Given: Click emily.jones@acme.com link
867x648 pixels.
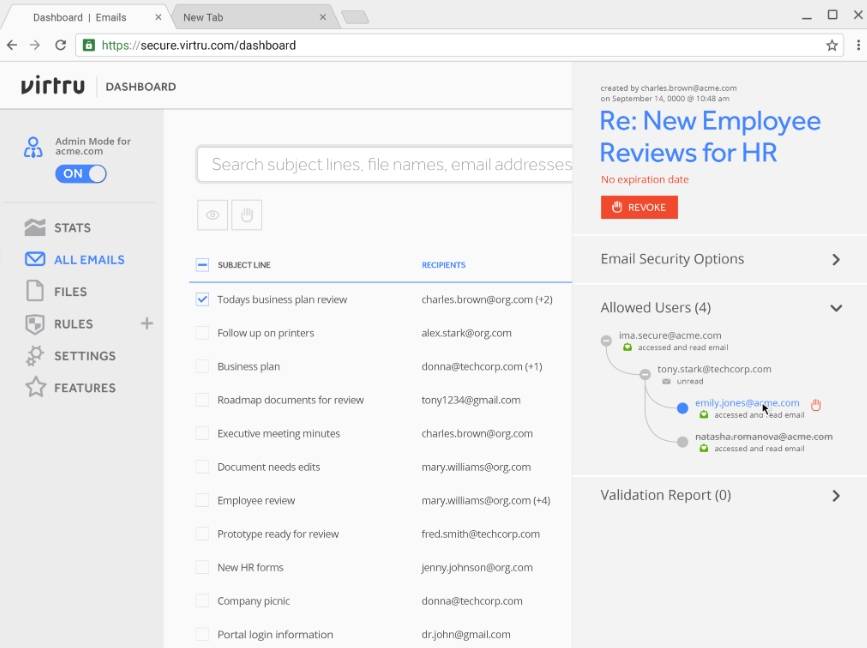Looking at the screenshot, I should (747, 403).
